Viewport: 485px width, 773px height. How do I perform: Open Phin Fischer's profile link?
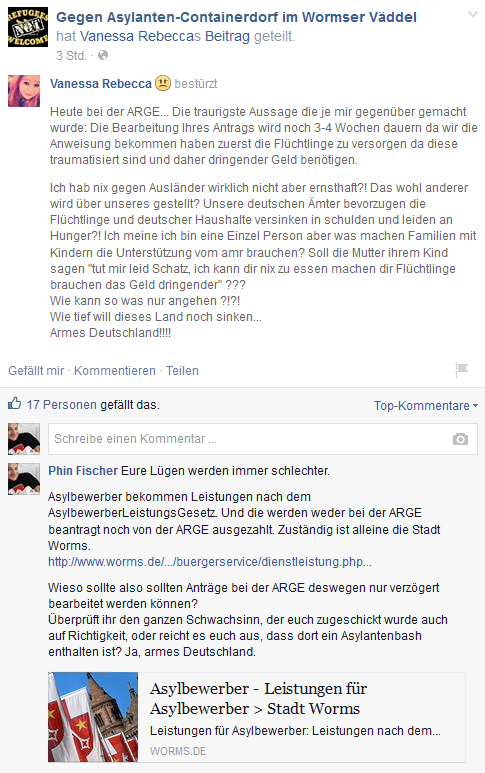pos(83,471)
